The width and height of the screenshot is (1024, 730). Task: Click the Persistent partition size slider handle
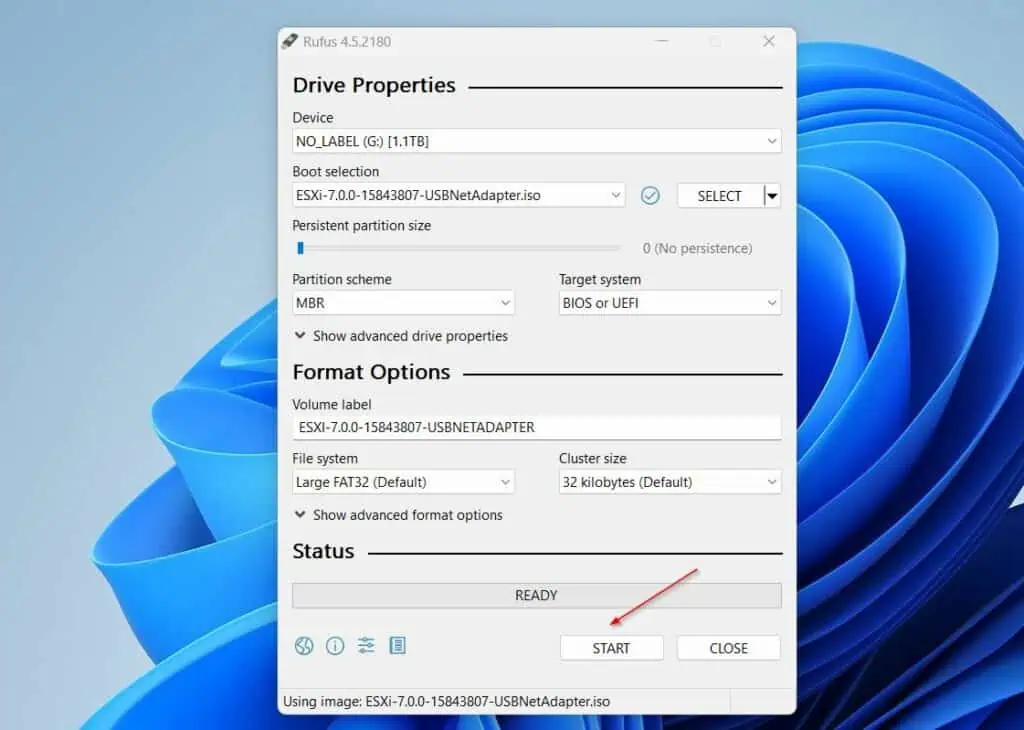coord(300,248)
